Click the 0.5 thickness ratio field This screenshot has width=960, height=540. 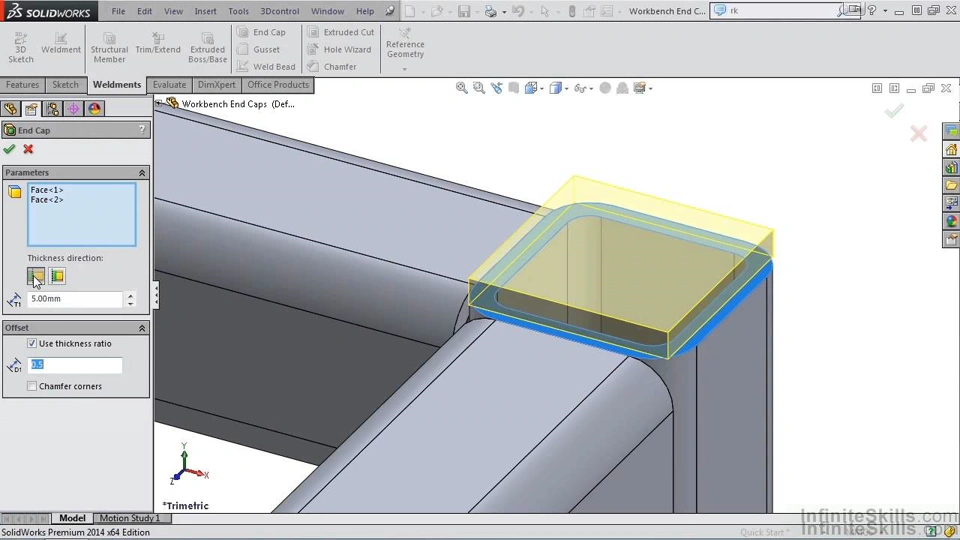click(x=75, y=364)
